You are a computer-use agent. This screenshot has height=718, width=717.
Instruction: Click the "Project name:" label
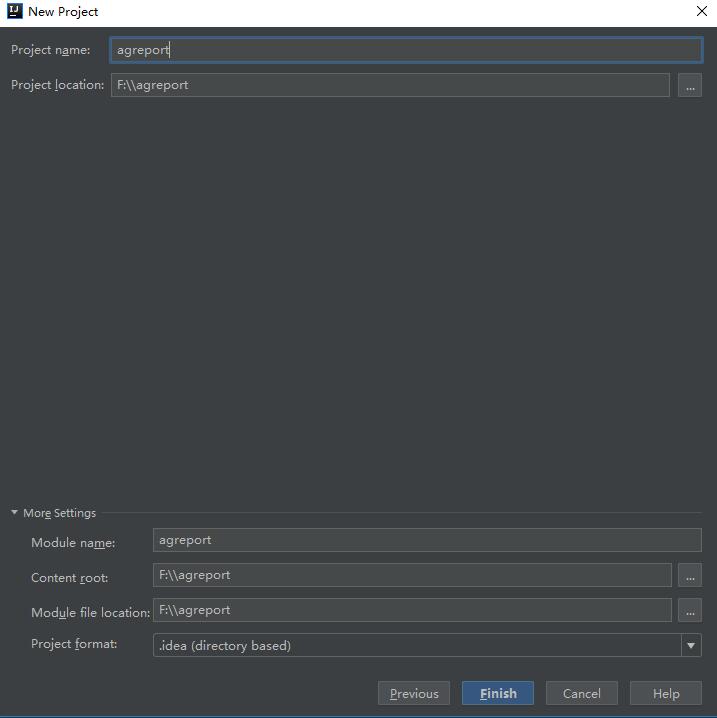50,50
